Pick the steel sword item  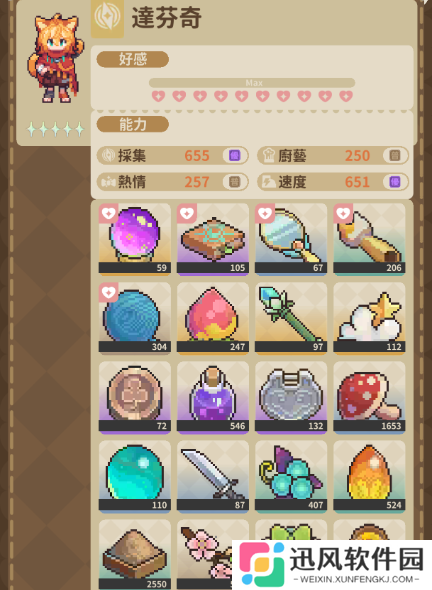point(213,476)
